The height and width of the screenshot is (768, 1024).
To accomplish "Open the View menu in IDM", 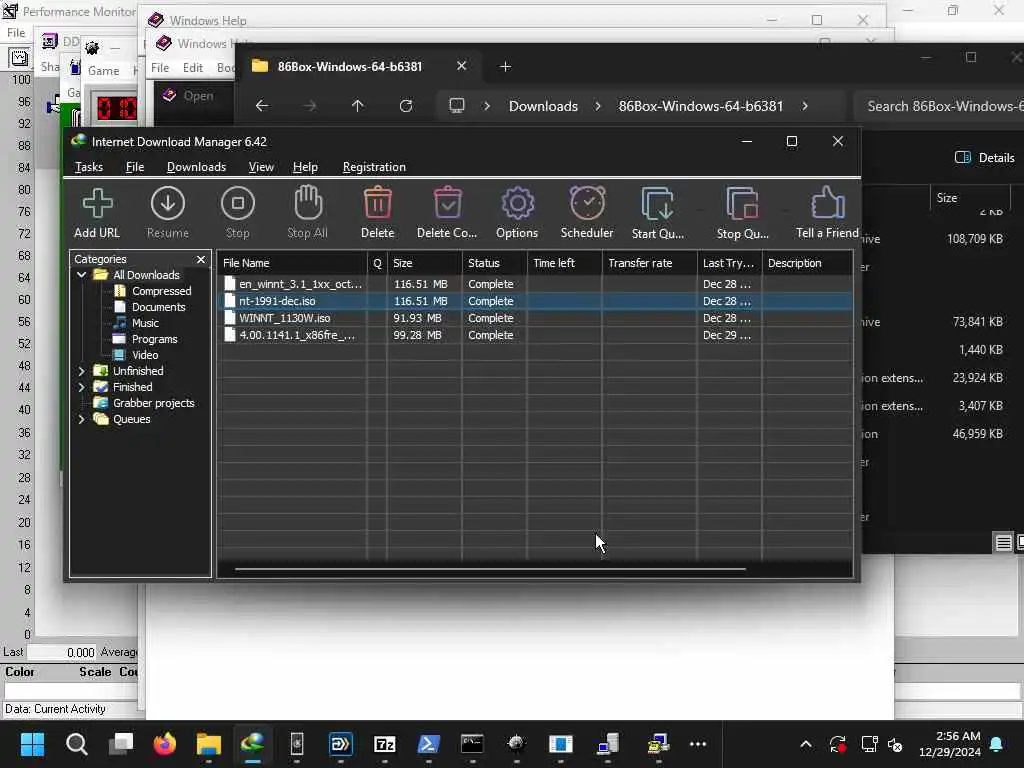I will tap(261, 167).
